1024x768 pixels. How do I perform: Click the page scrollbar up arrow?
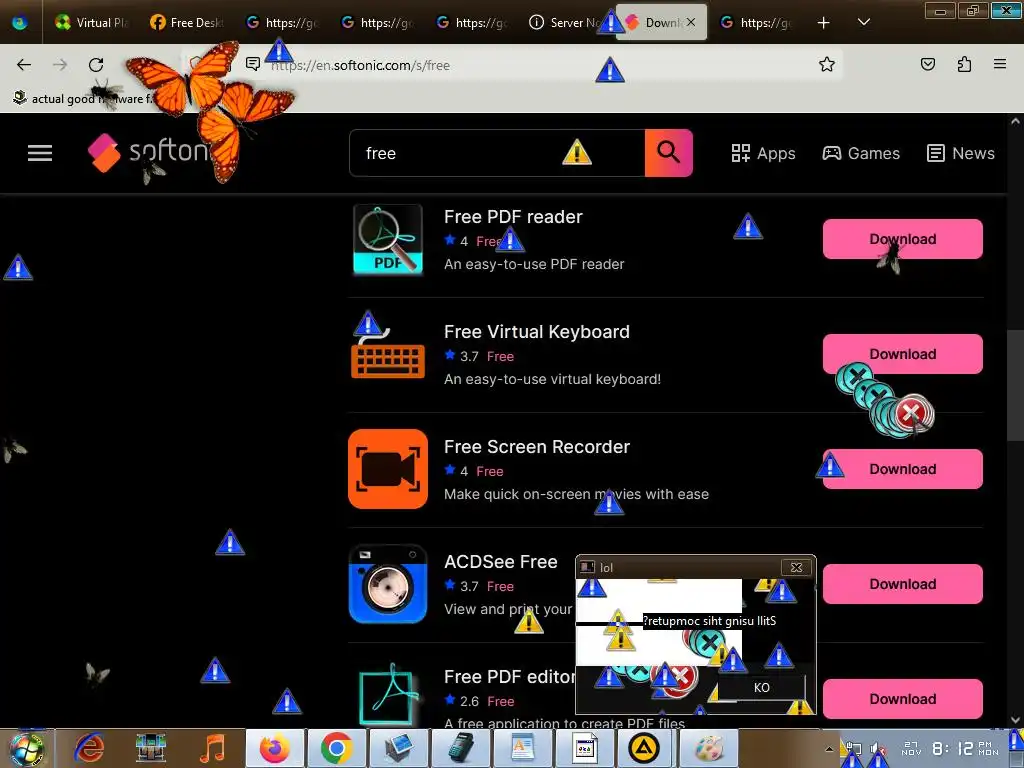click(x=1015, y=121)
